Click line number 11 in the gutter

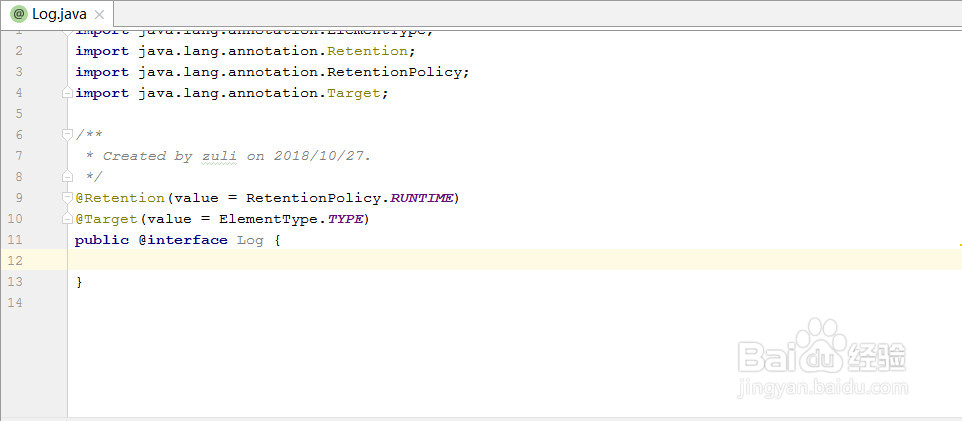(x=15, y=240)
